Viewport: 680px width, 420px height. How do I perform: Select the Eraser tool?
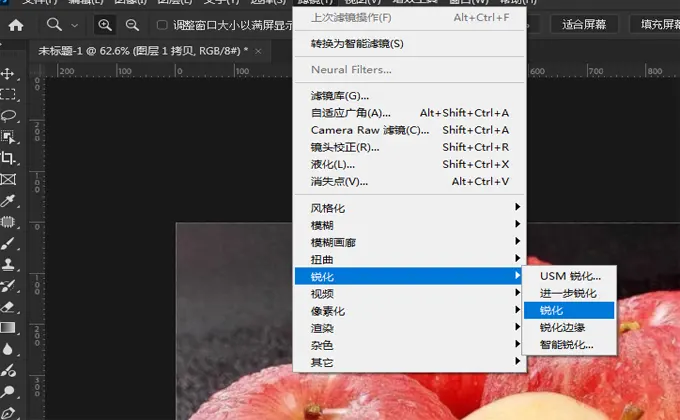pyautogui.click(x=9, y=307)
